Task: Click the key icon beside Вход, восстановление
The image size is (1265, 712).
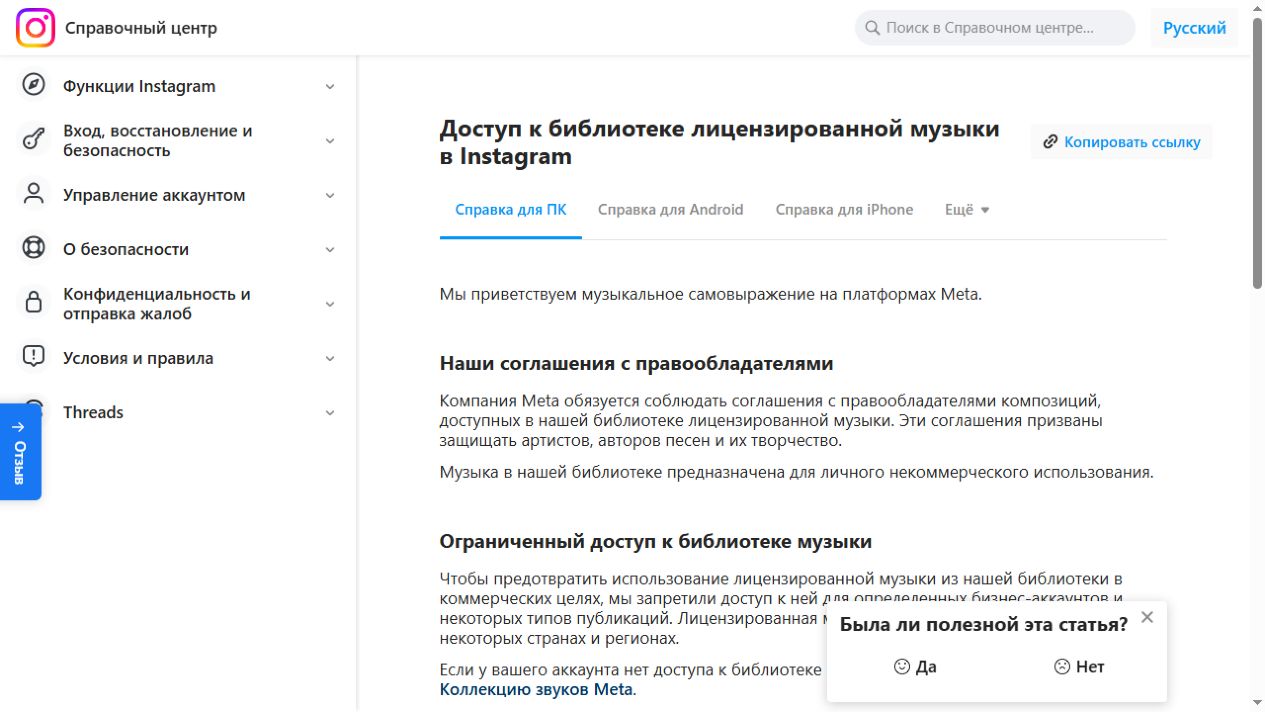Action: (x=34, y=140)
